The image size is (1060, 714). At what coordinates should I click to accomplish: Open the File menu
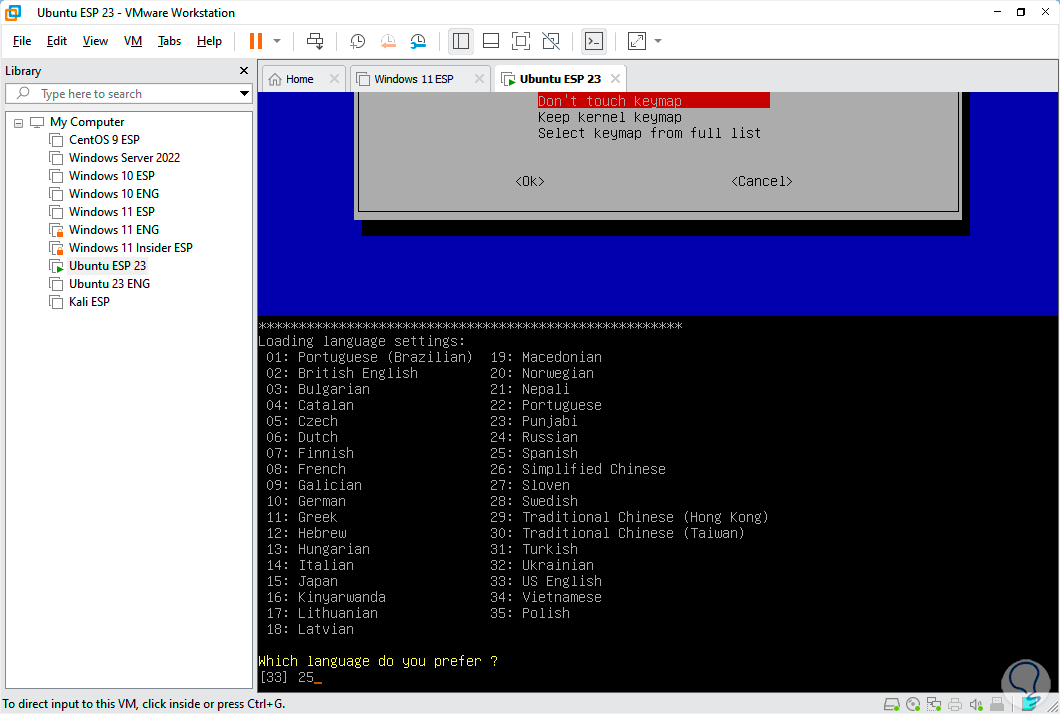point(22,41)
